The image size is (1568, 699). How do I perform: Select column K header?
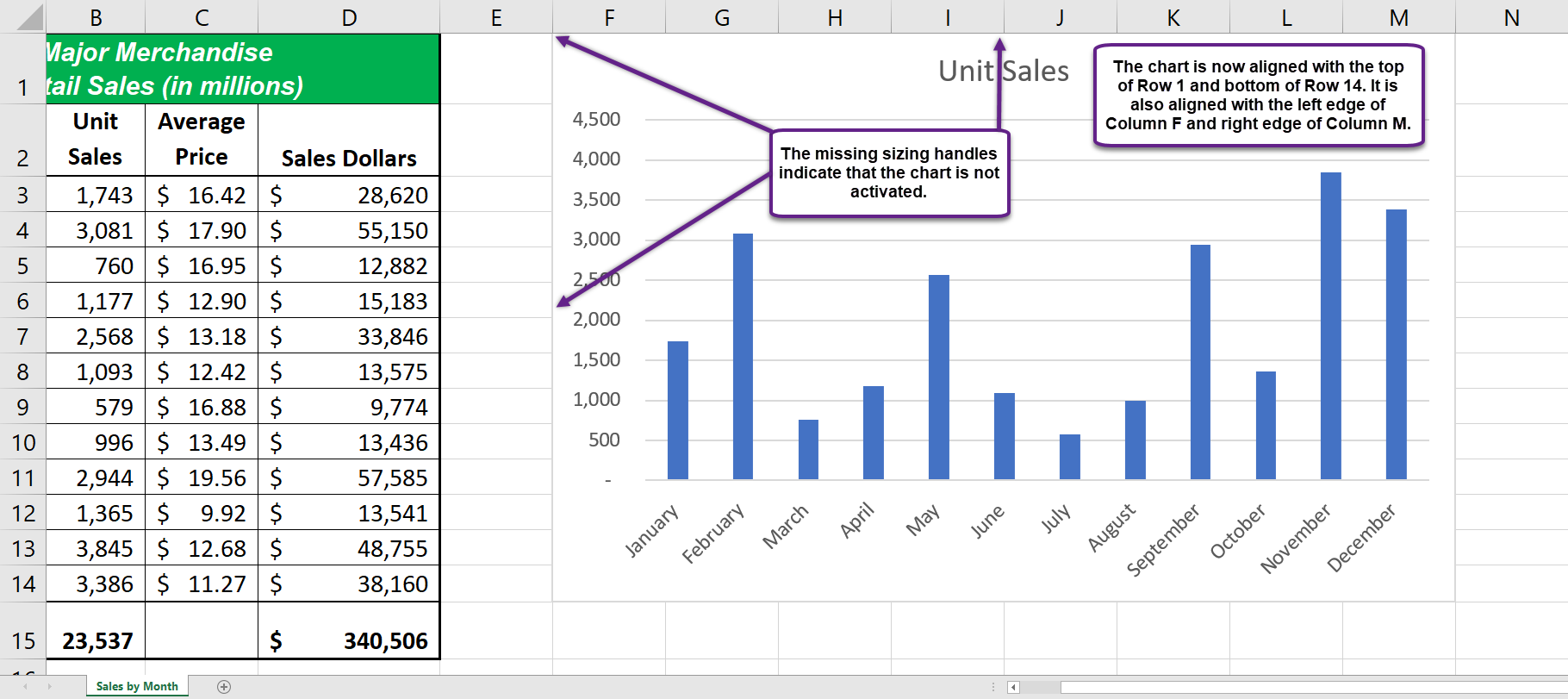coord(1173,17)
